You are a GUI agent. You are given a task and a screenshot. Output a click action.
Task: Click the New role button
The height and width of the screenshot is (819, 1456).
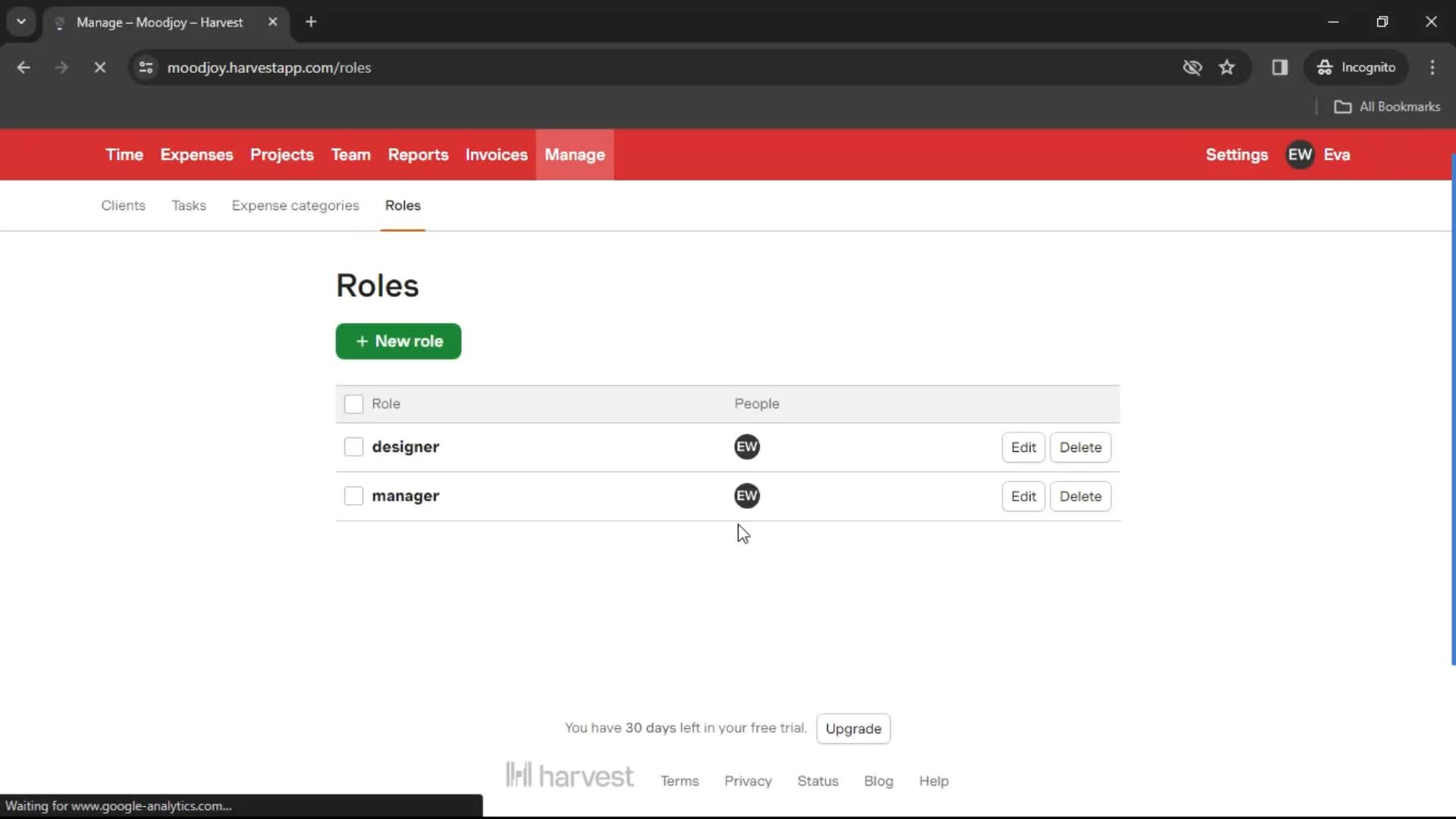(399, 341)
